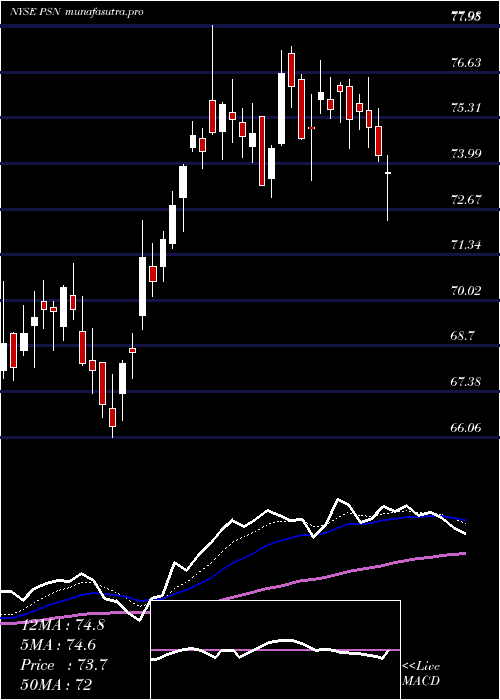
Task: Select the 66.06 price axis label
Action: (x=466, y=428)
